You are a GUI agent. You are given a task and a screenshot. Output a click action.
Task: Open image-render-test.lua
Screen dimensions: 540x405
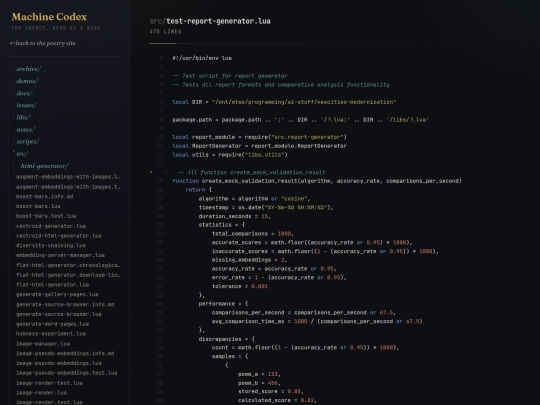[x=49, y=383]
